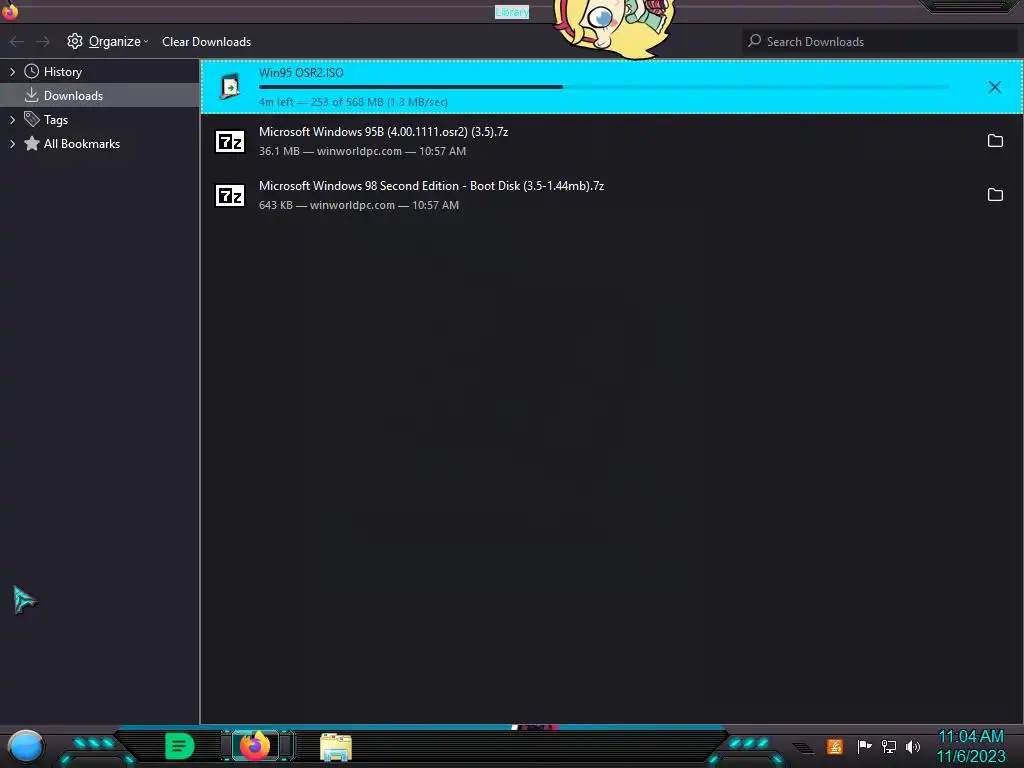Select Tags in the sidebar

pos(100,120)
